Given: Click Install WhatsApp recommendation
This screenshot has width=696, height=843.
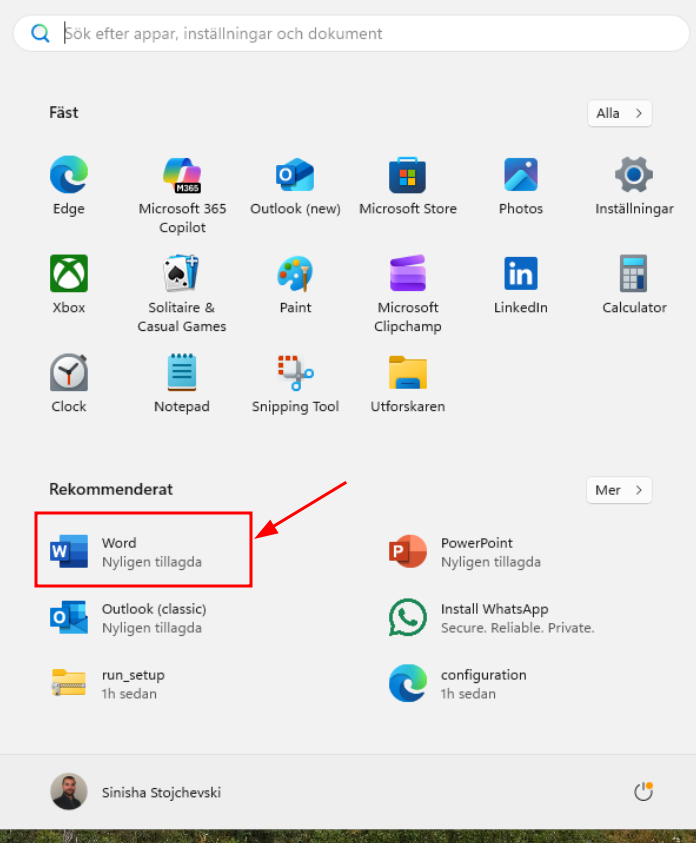Looking at the screenshot, I should point(492,618).
